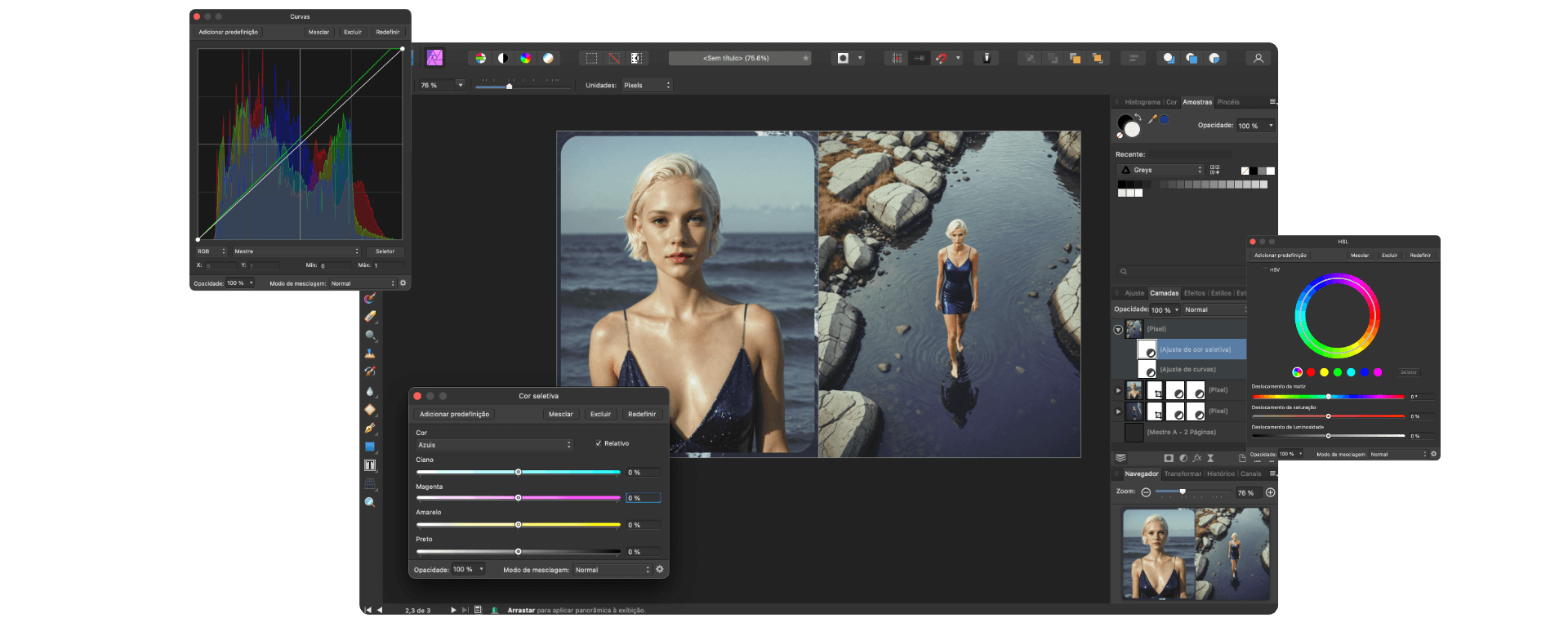Click Adicionar predefinição in the Curvas window
The height and width of the screenshot is (627, 1568).
(228, 32)
